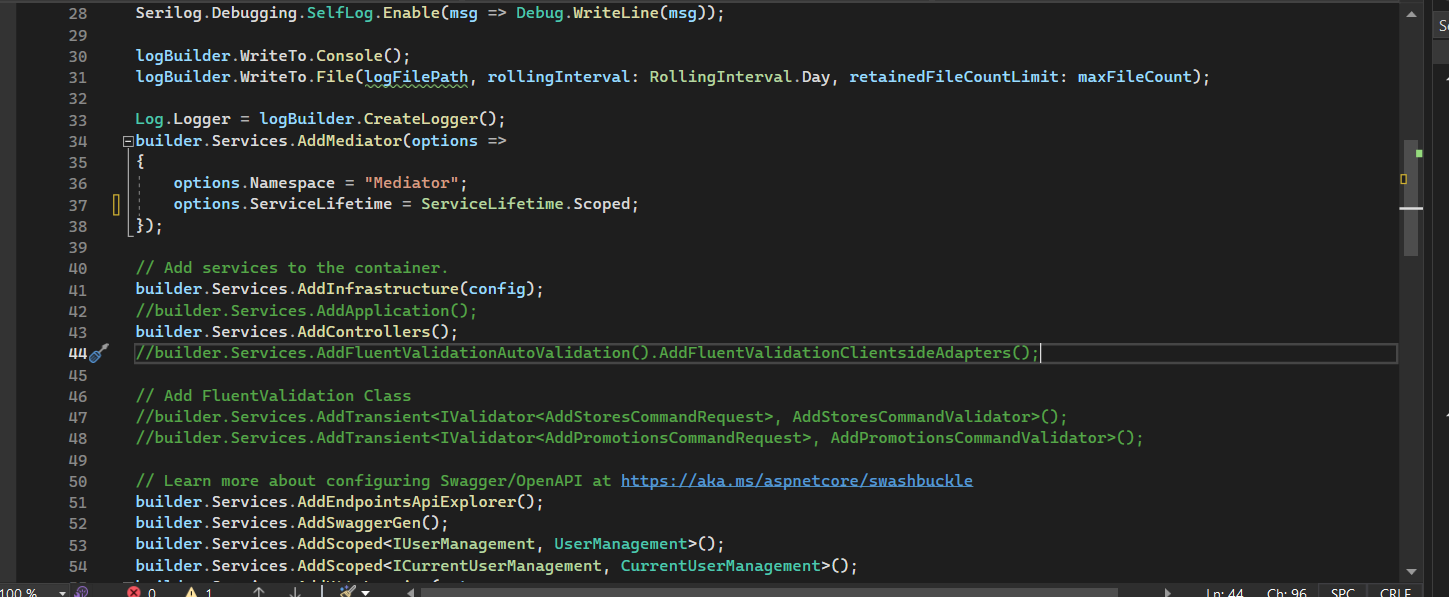Image resolution: width=1449 pixels, height=597 pixels.
Task: Click the logFilePath argument on line 31
Action: (416, 77)
